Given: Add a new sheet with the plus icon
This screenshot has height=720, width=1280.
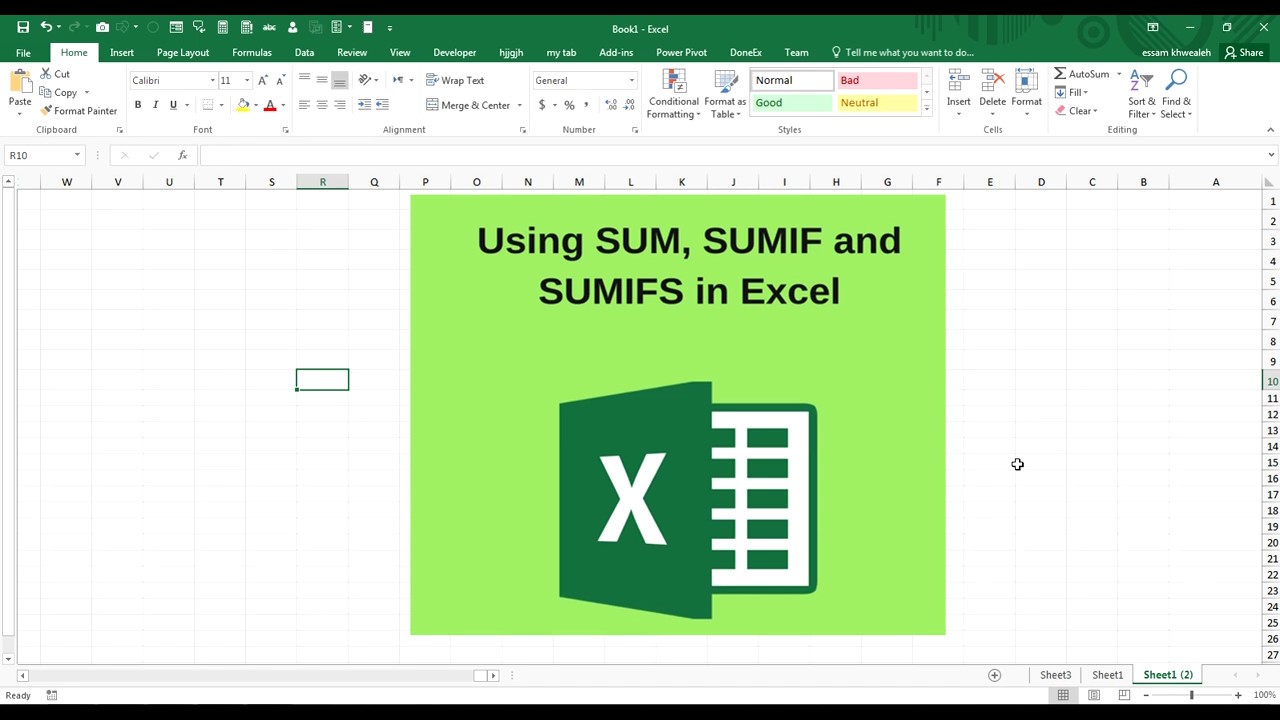Looking at the screenshot, I should [994, 675].
